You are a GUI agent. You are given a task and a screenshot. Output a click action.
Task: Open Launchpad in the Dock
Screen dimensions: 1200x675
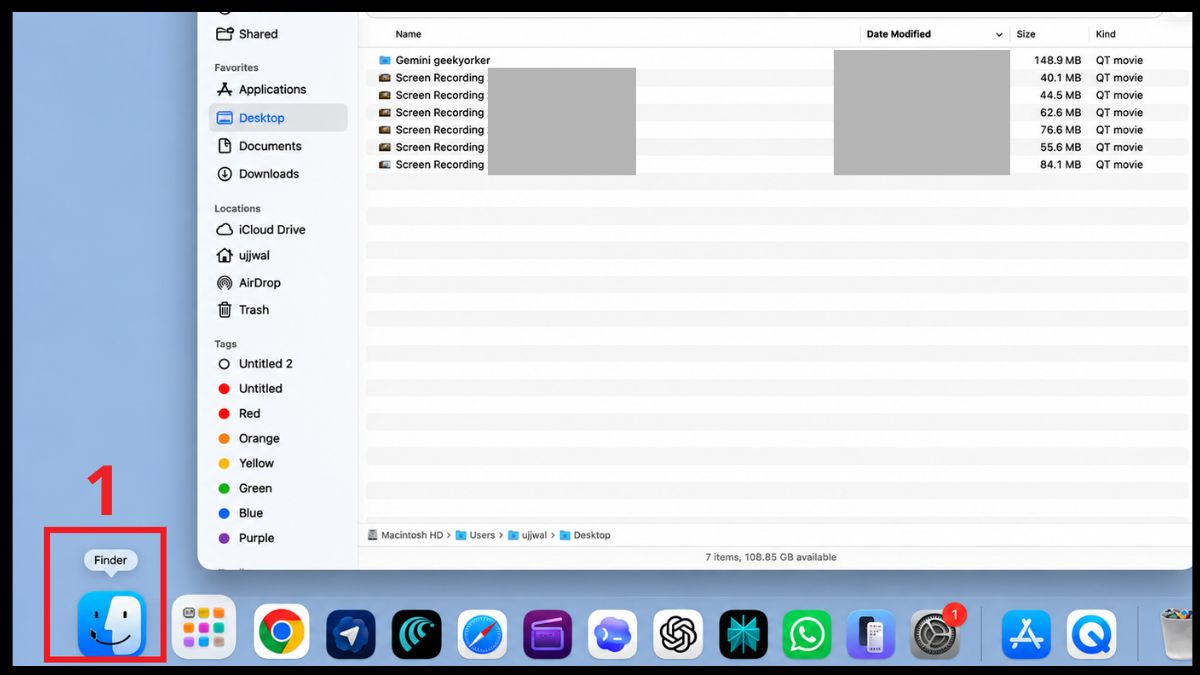(204, 627)
